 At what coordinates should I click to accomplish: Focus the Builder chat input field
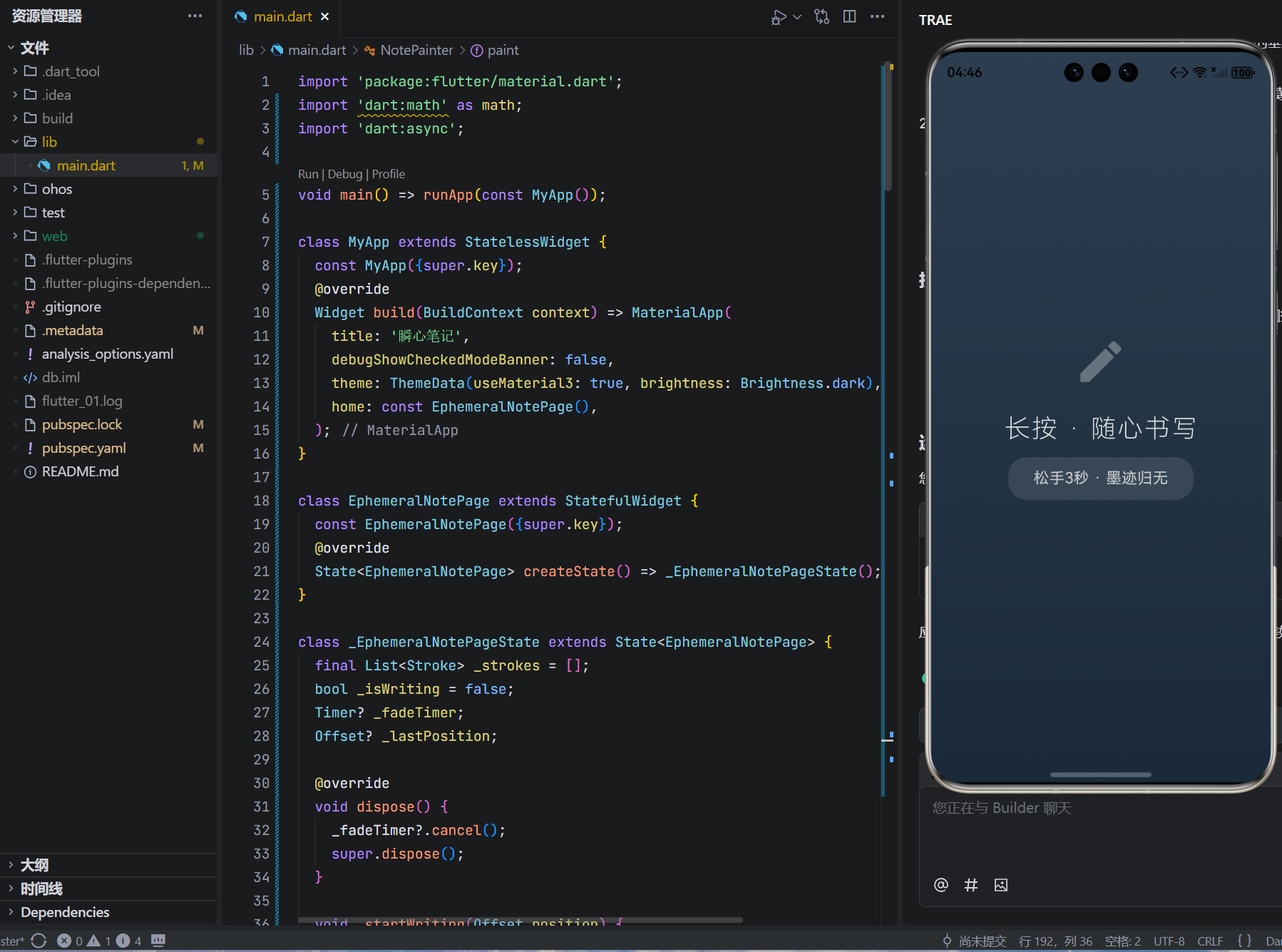tap(1101, 827)
